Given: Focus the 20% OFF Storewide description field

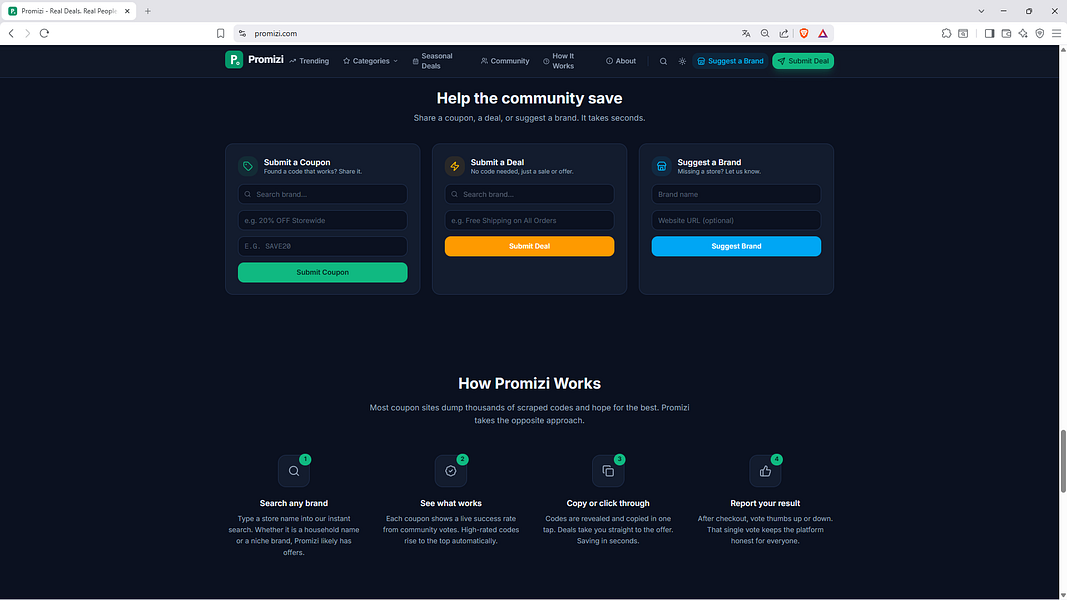Looking at the screenshot, I should (x=323, y=220).
